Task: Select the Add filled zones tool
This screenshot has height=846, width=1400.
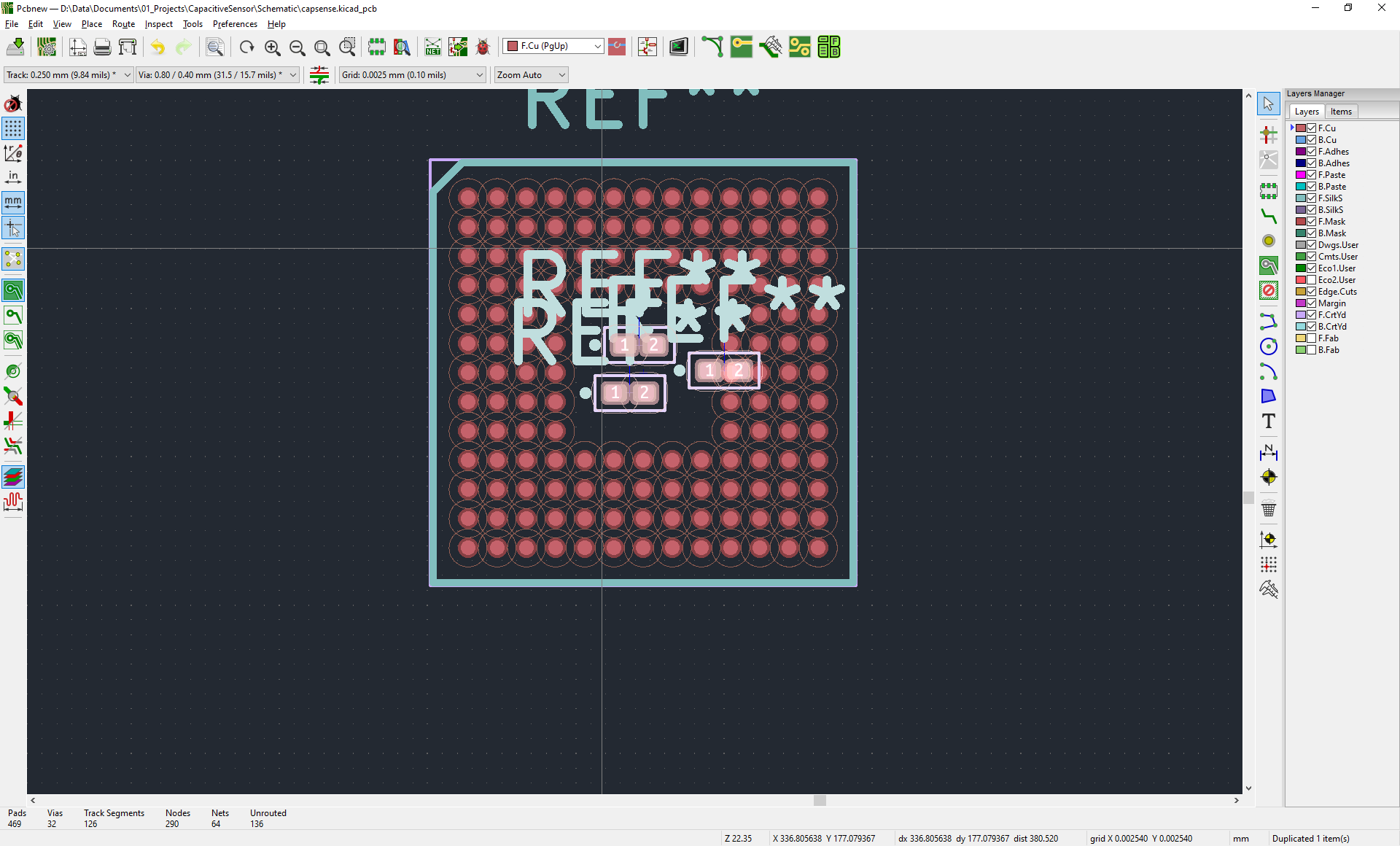Action: coord(1269,266)
